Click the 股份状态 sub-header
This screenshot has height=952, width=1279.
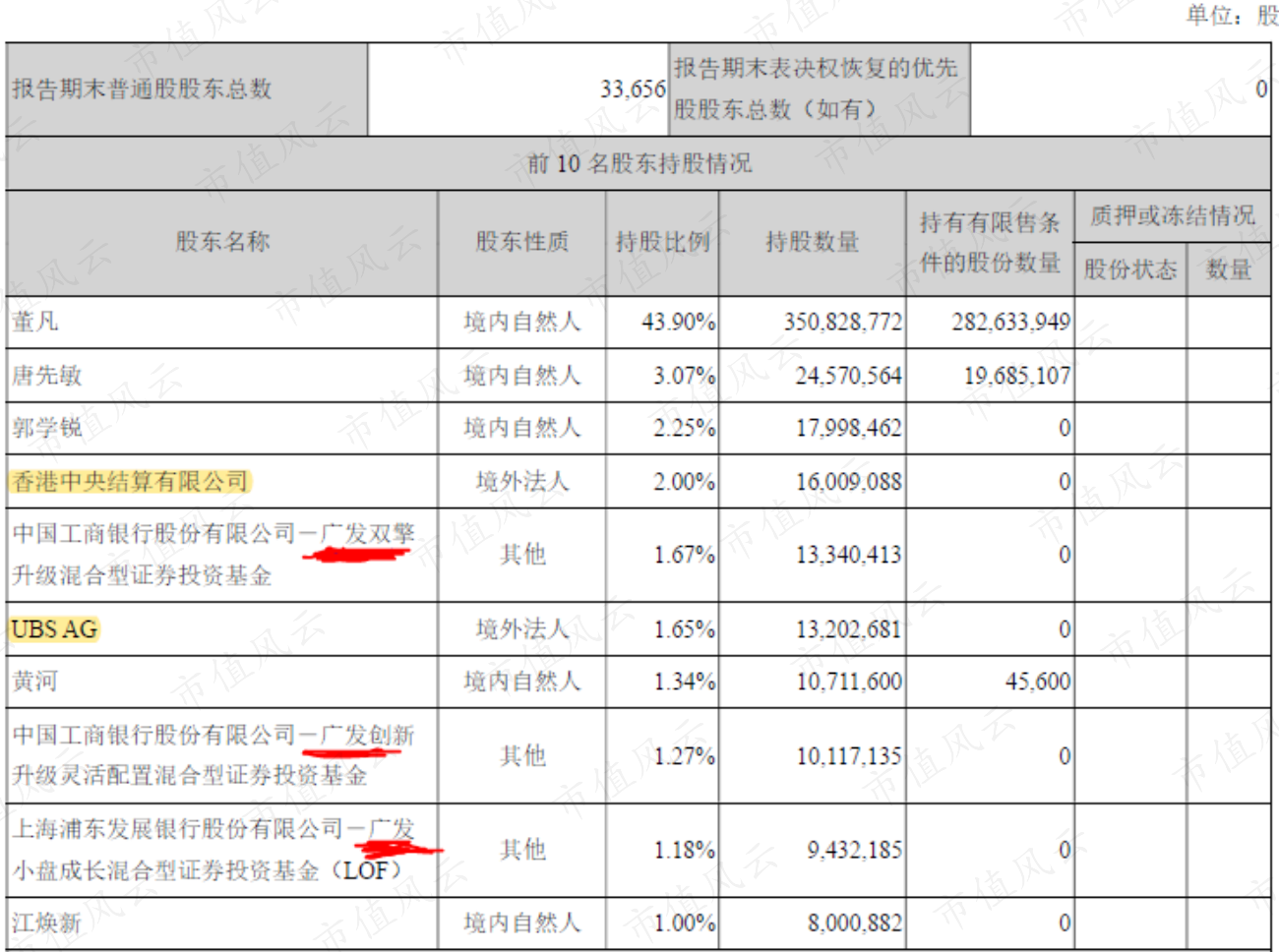[x=1130, y=269]
